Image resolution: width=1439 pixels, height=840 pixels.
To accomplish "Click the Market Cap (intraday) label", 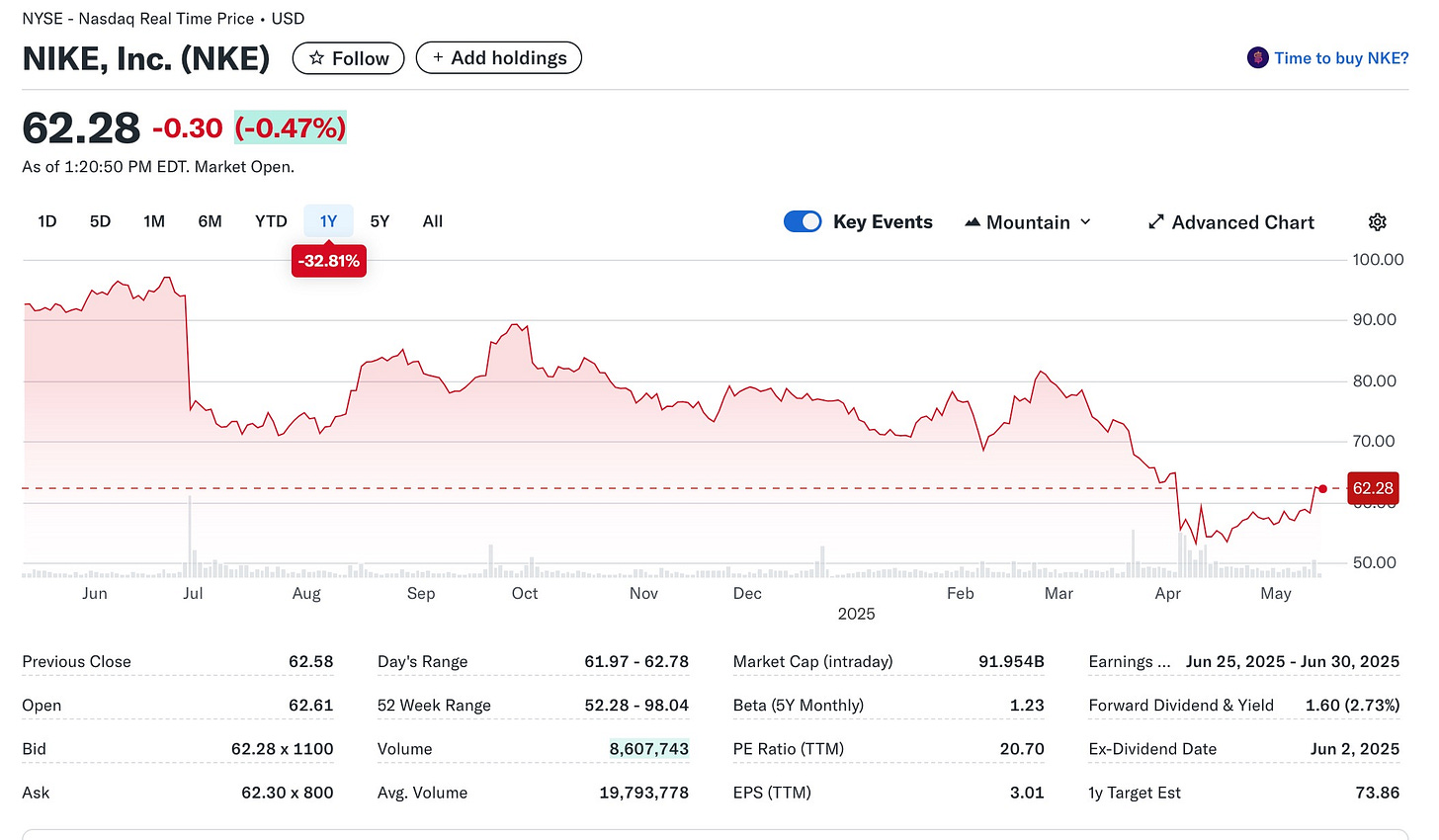I will [x=812, y=661].
